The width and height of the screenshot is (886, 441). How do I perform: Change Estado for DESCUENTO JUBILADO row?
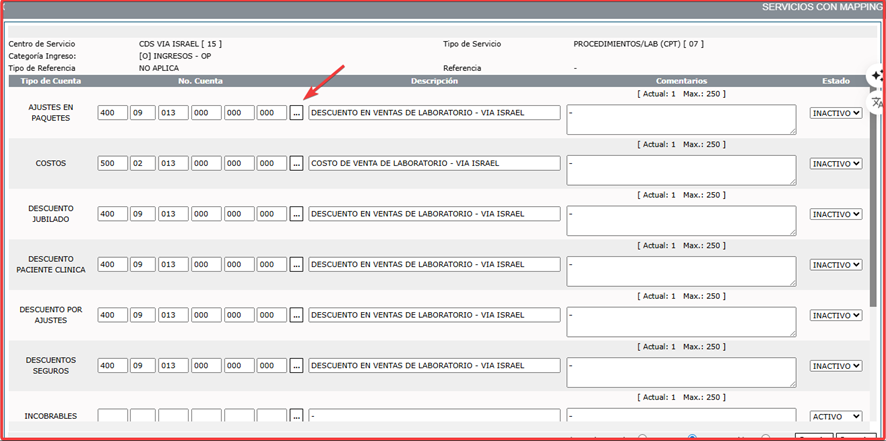tap(835, 214)
